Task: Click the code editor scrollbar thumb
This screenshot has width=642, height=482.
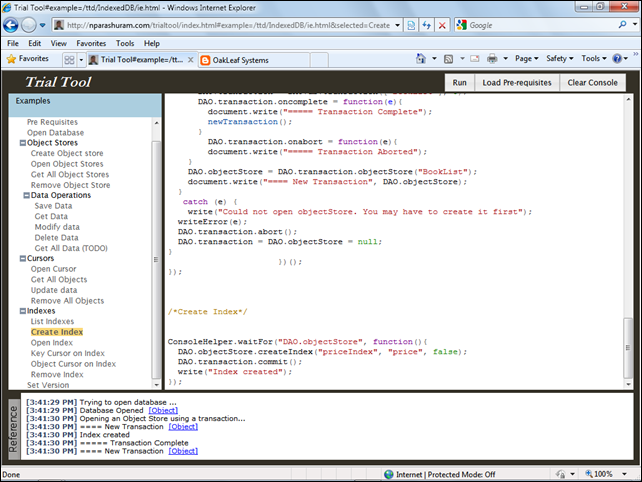Action: (628, 348)
